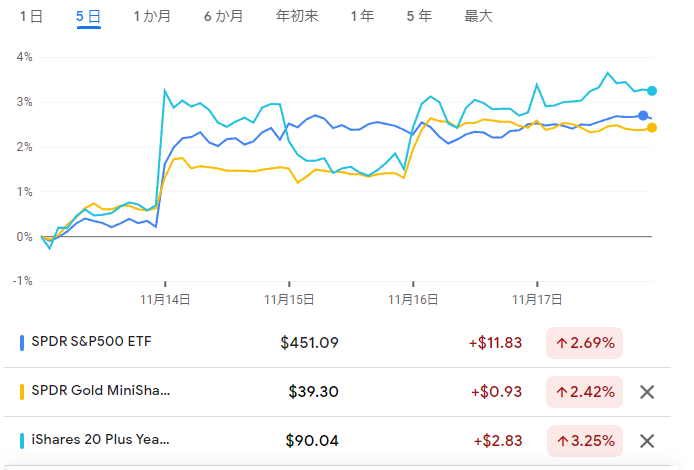Click the blue endpoint dot on chart
Viewport: 694px width, 470px height.
pyautogui.click(x=643, y=116)
